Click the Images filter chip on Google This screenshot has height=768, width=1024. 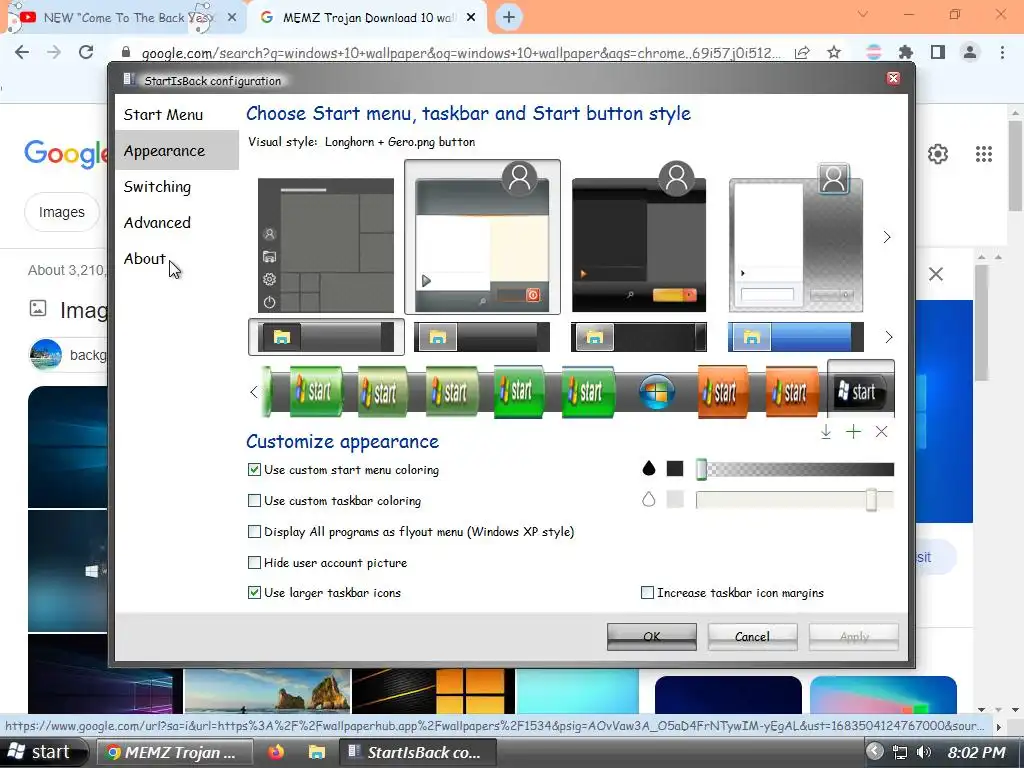61,212
